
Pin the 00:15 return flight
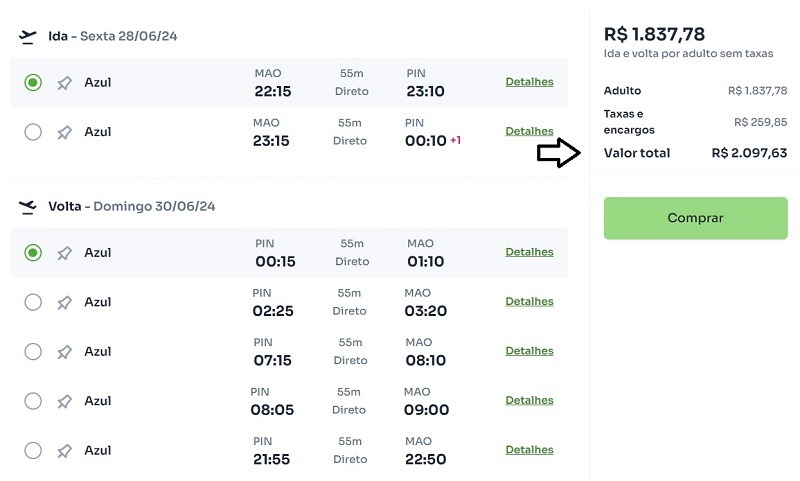coord(64,253)
